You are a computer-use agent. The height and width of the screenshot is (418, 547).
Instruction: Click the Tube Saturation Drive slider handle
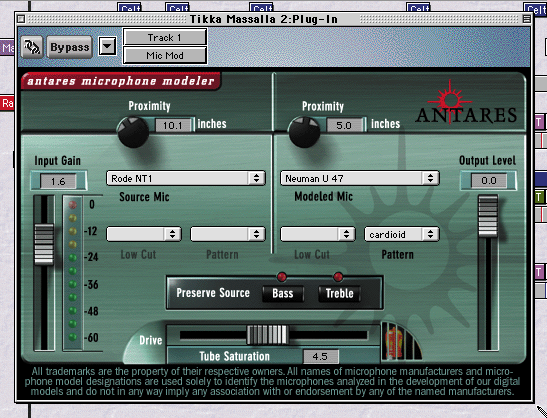coord(268,335)
